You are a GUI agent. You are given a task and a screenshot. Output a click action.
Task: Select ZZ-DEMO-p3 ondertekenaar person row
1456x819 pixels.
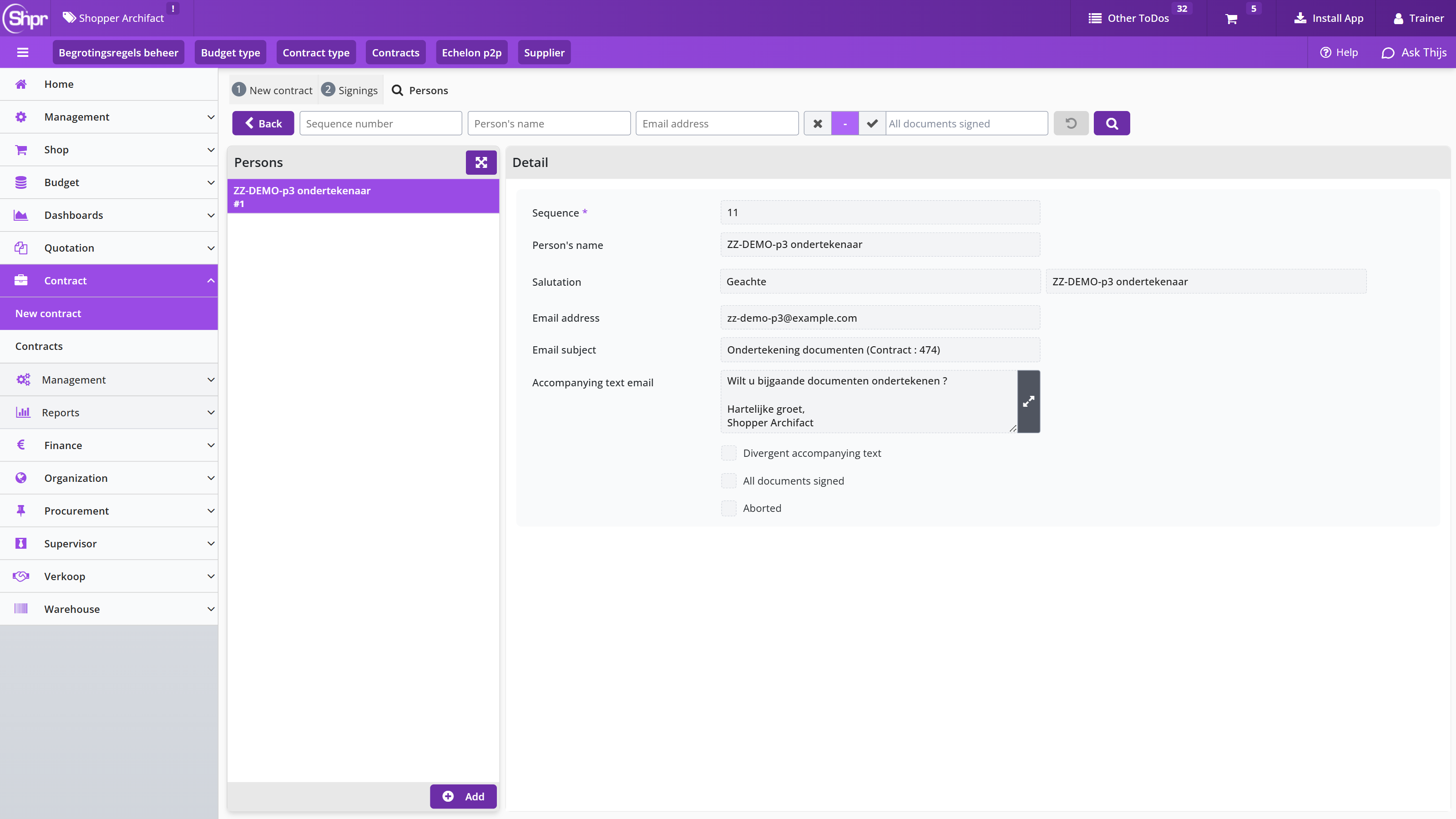coord(363,196)
